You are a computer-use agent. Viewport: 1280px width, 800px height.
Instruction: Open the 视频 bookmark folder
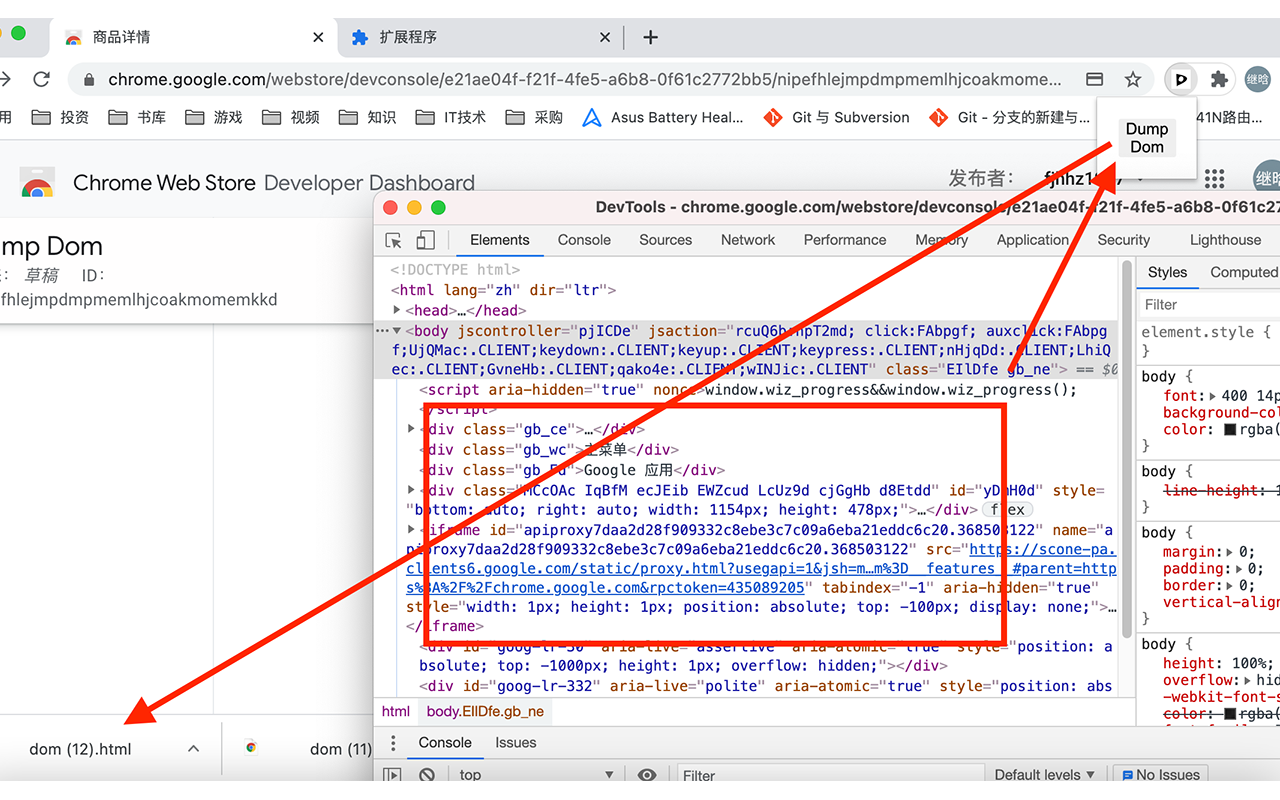[x=291, y=117]
